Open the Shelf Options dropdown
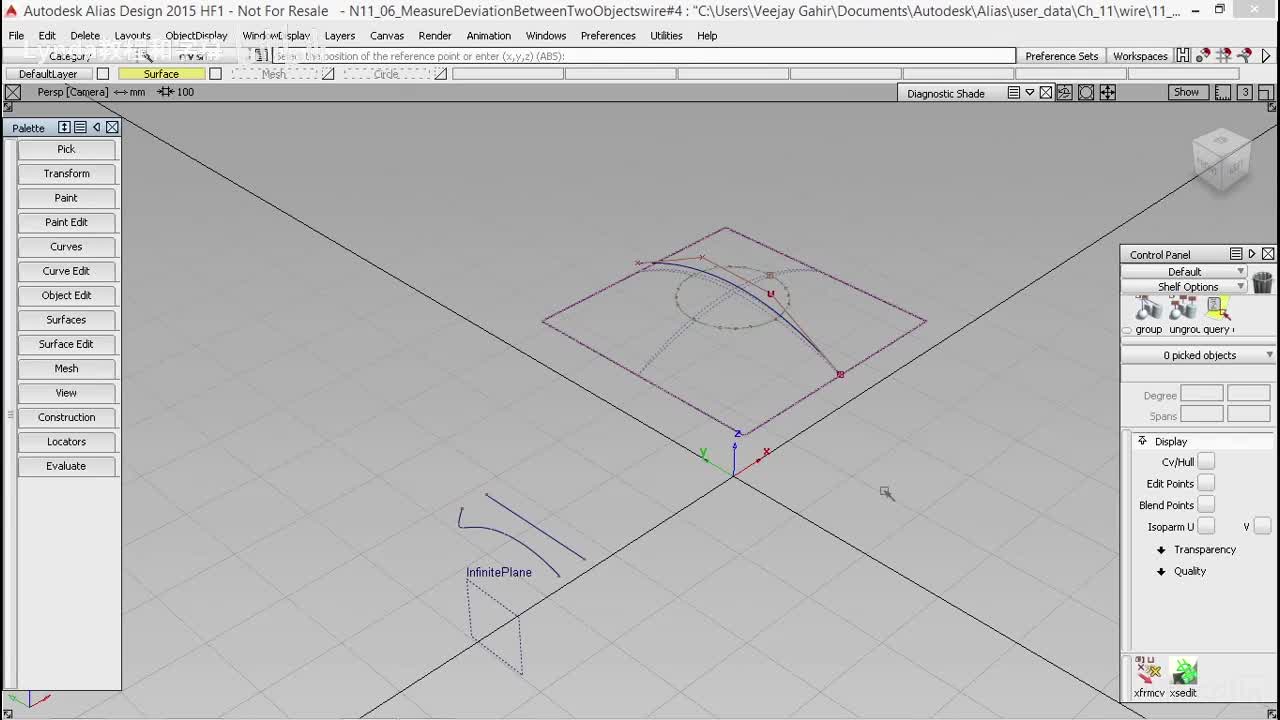The image size is (1280, 720). tap(1187, 287)
